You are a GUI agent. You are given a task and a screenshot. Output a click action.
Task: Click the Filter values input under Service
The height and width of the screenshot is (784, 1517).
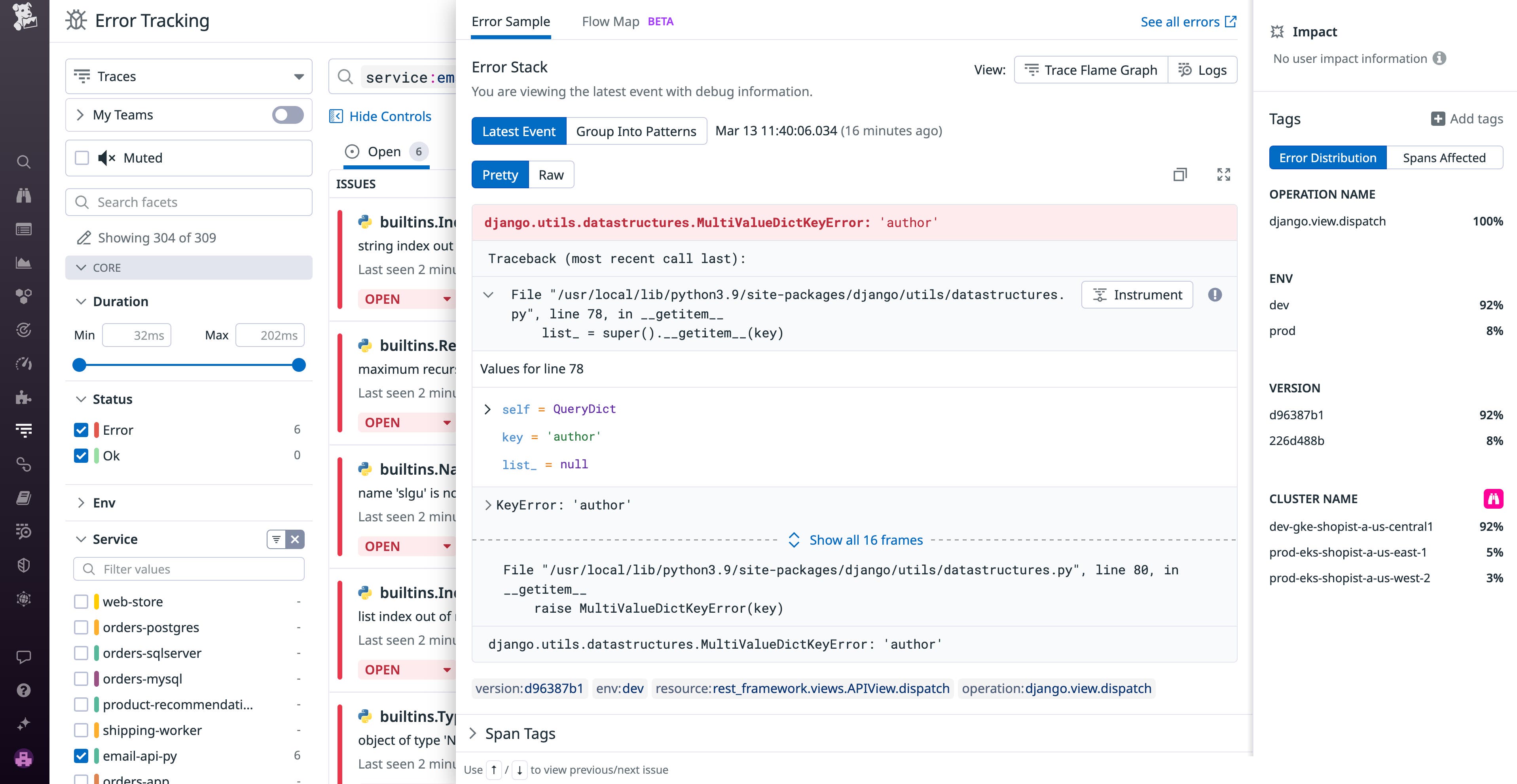click(x=188, y=568)
